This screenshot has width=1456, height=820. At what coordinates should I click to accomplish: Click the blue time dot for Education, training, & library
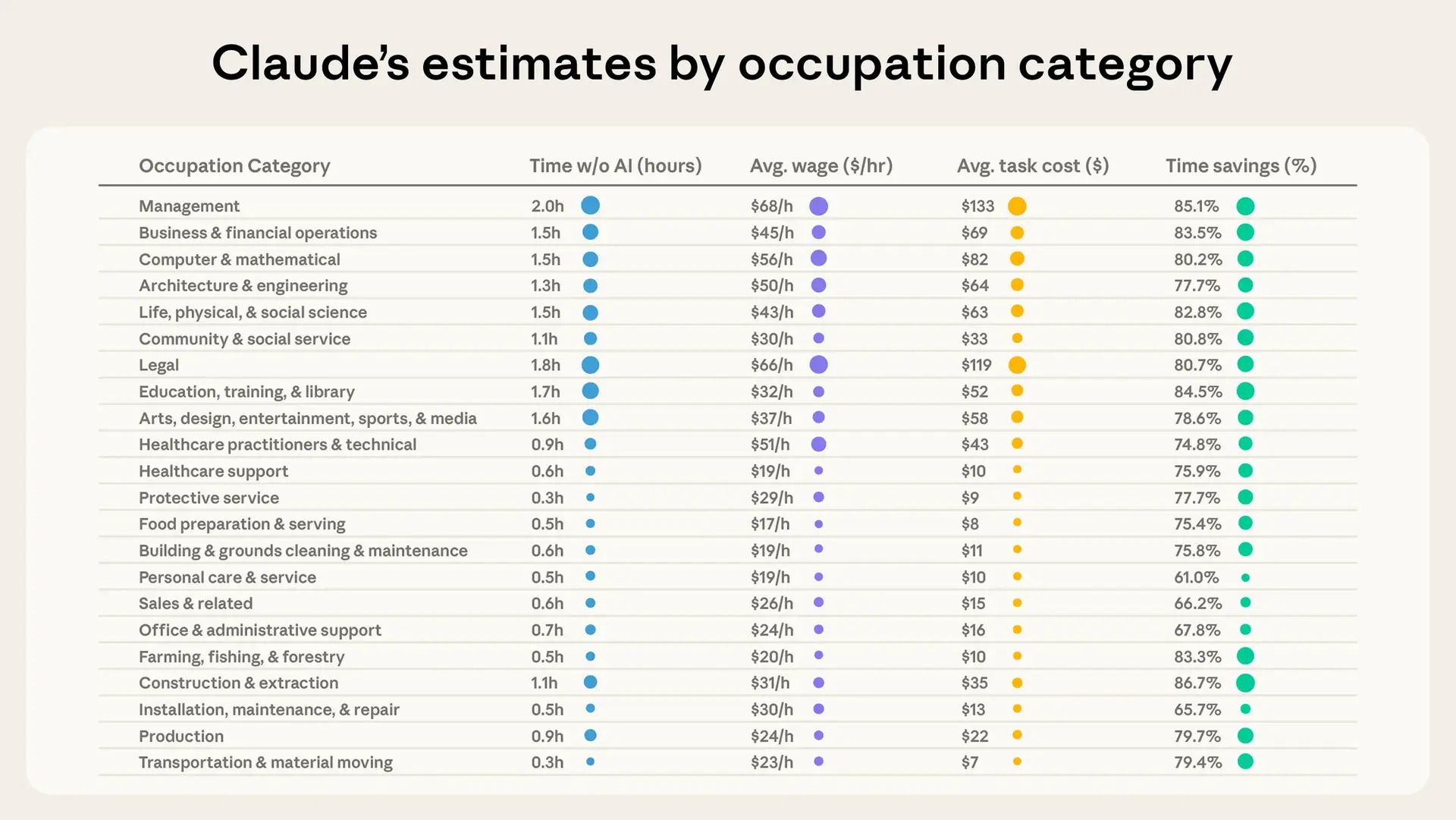590,391
